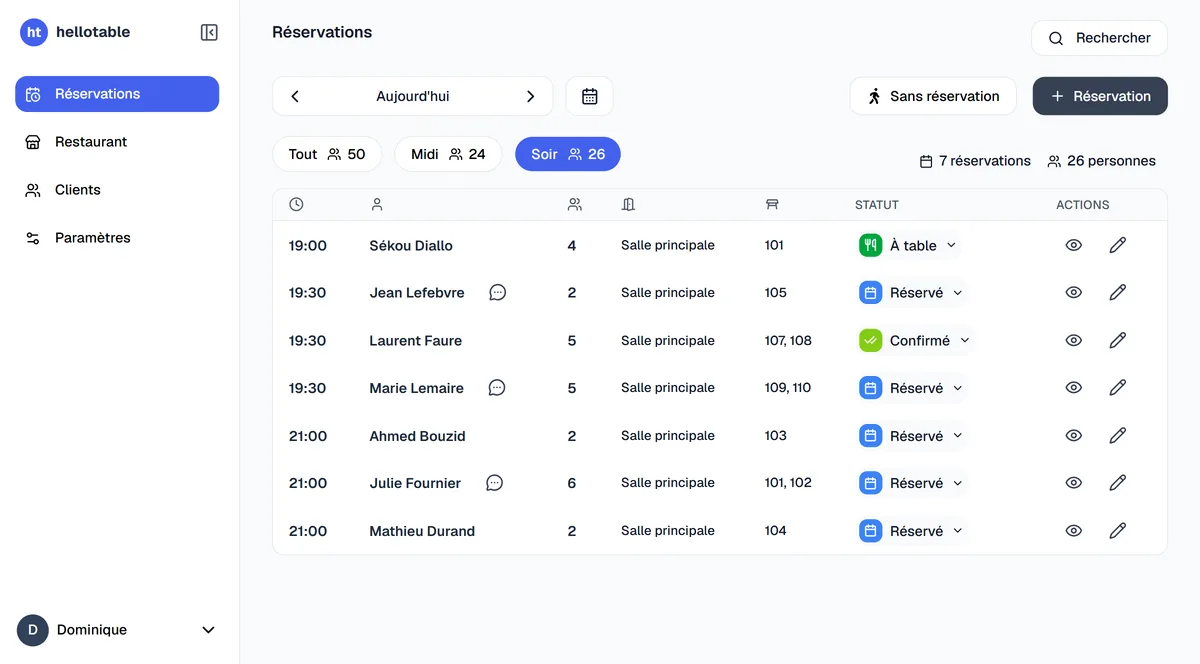Edit Sékou Diallo reservation pencil icon
Image resolution: width=1200 pixels, height=664 pixels.
coord(1118,245)
